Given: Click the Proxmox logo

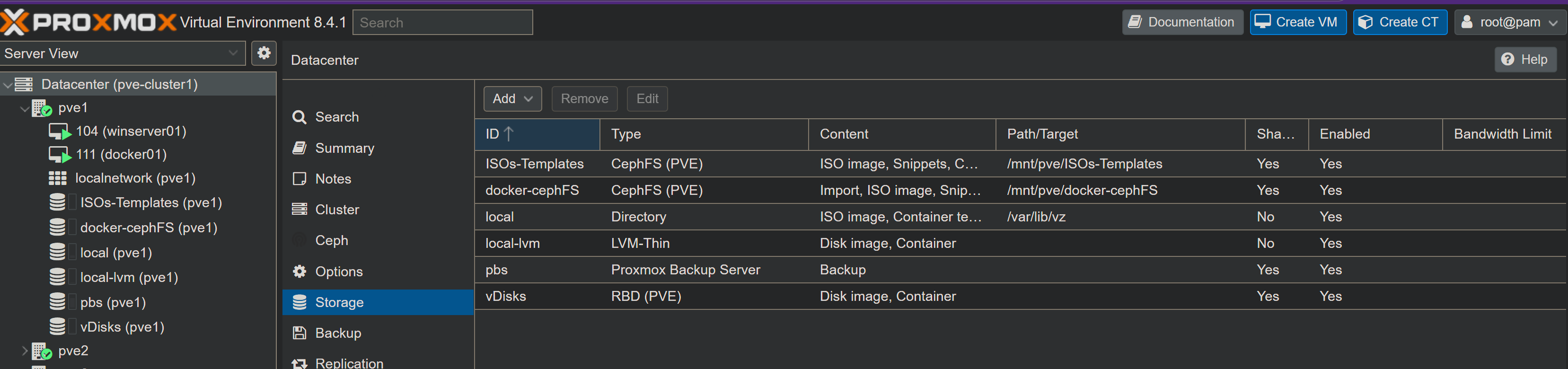Looking at the screenshot, I should 89,23.
